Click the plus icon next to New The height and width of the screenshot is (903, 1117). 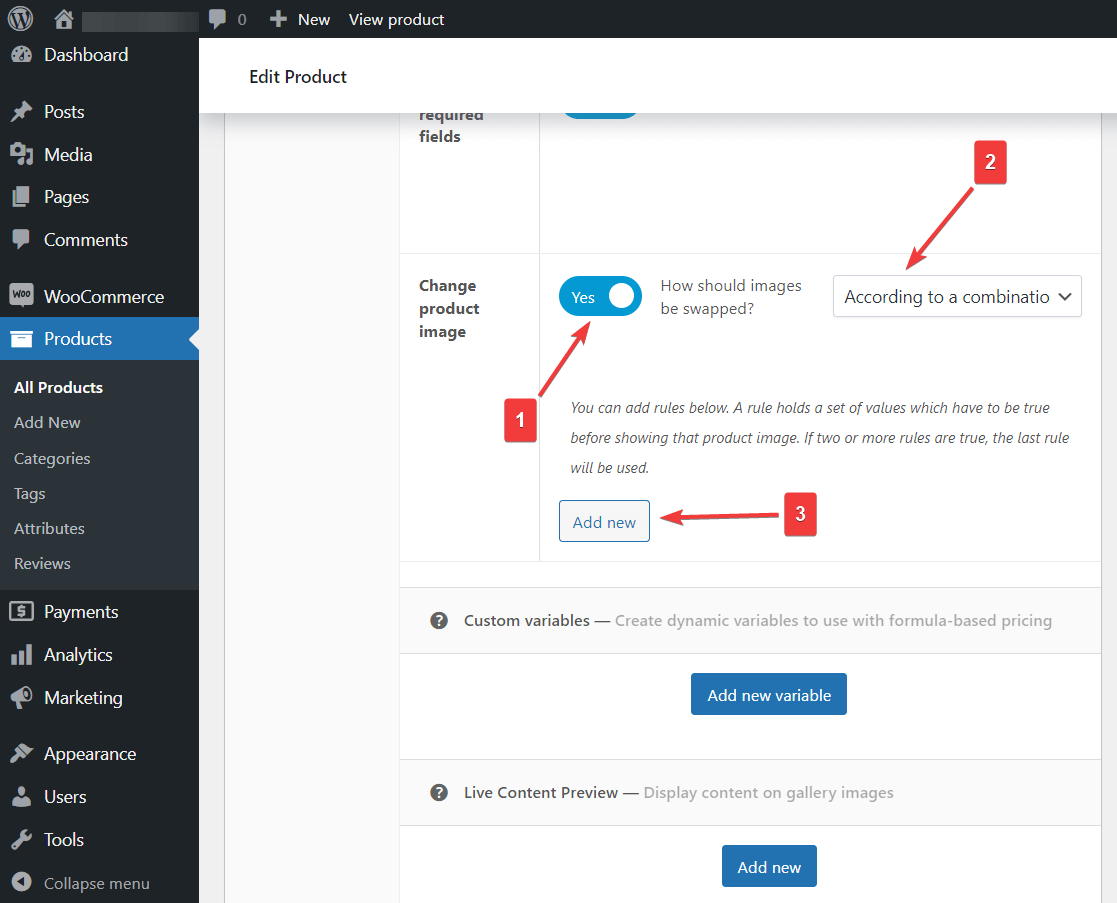tap(278, 19)
